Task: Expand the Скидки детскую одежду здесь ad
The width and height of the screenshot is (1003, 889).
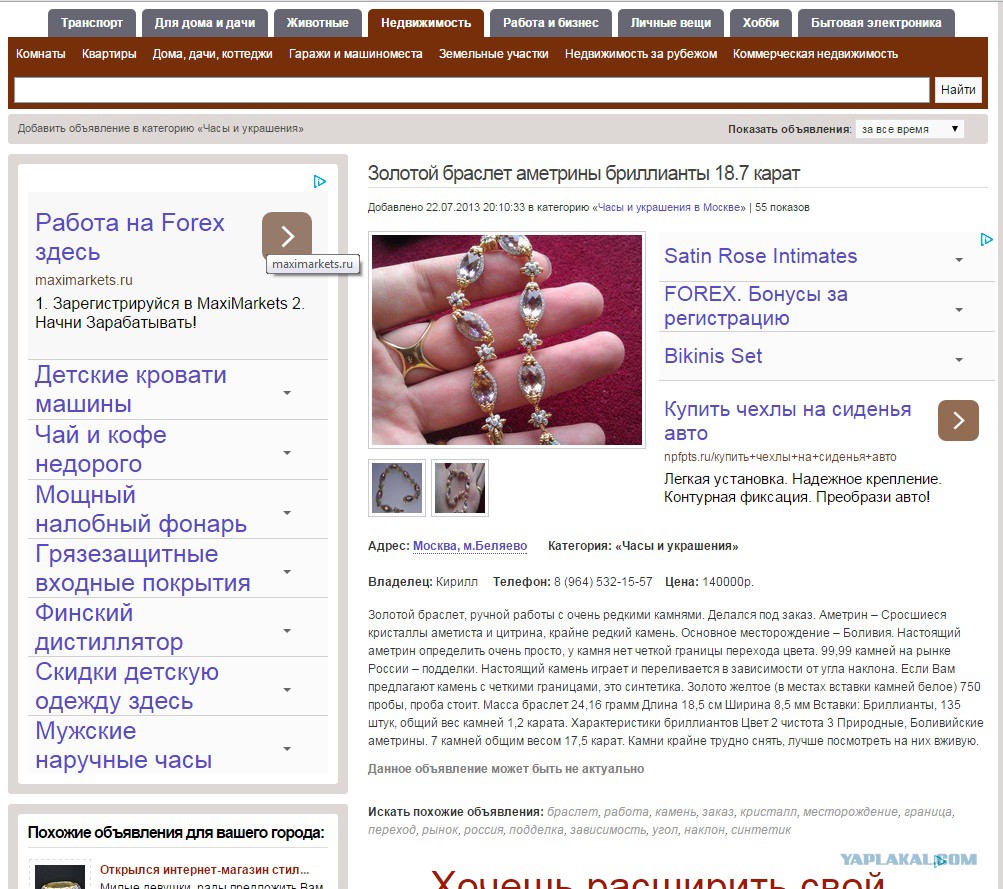Action: [x=287, y=689]
